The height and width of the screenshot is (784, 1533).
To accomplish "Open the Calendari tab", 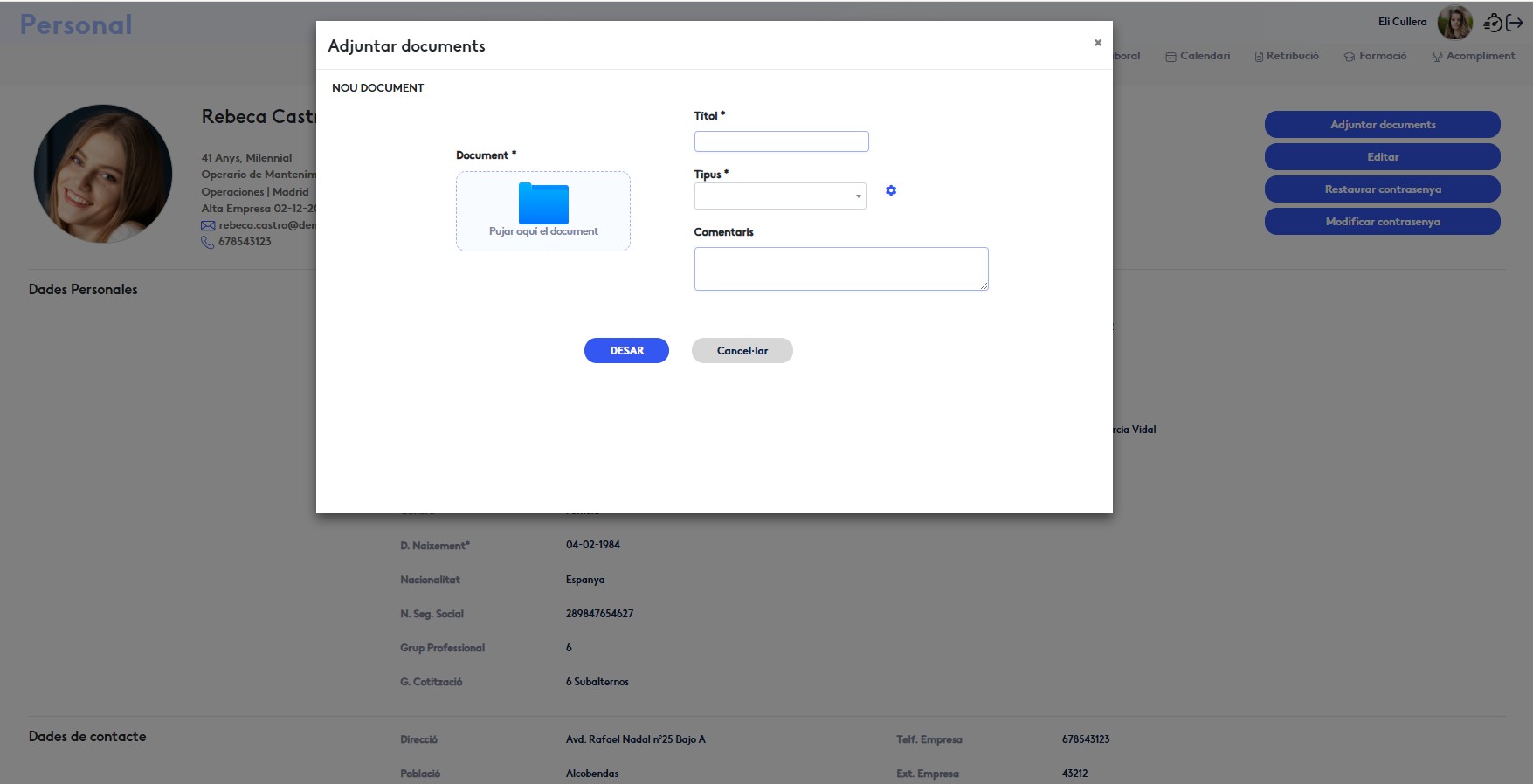I will [1198, 56].
